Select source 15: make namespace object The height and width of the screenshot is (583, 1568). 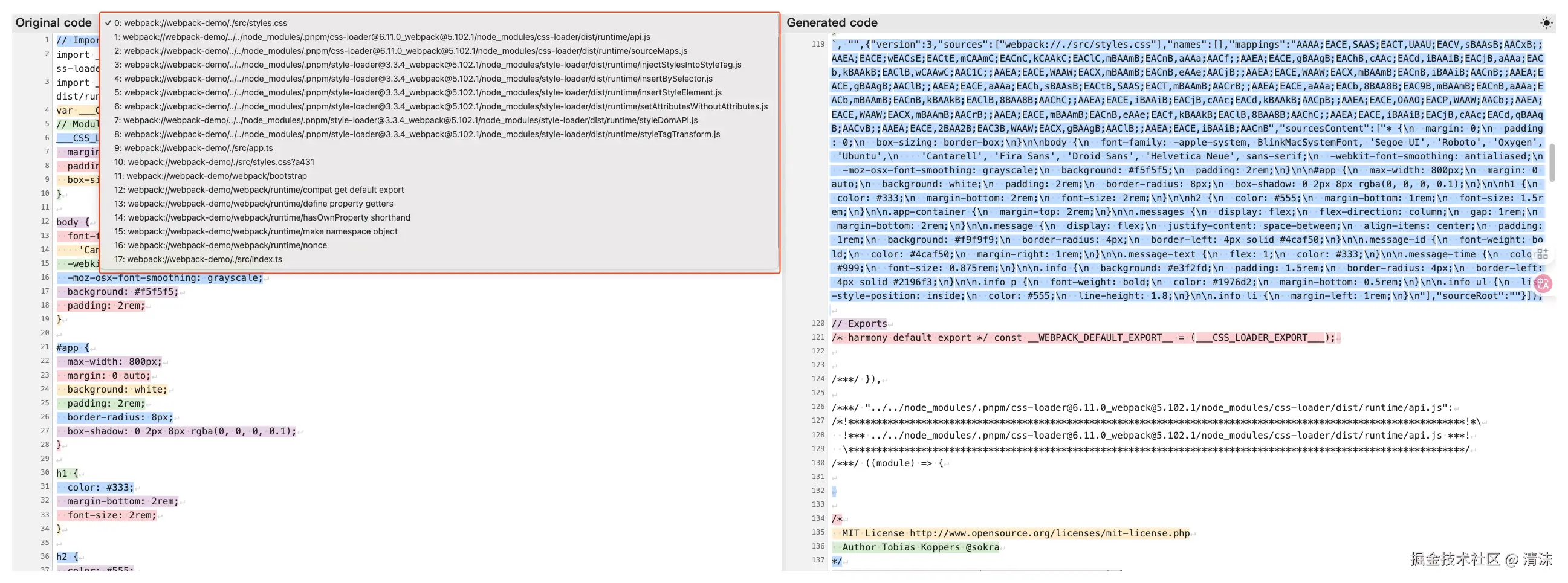(439, 232)
